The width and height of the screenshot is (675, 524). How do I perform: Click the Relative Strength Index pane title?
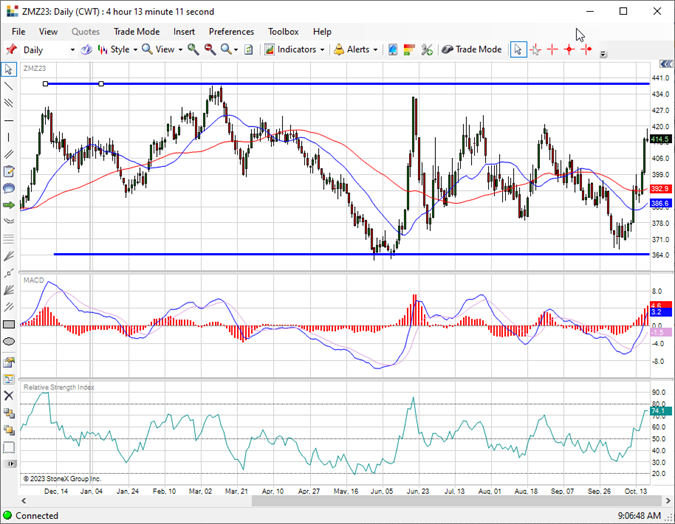coord(59,387)
